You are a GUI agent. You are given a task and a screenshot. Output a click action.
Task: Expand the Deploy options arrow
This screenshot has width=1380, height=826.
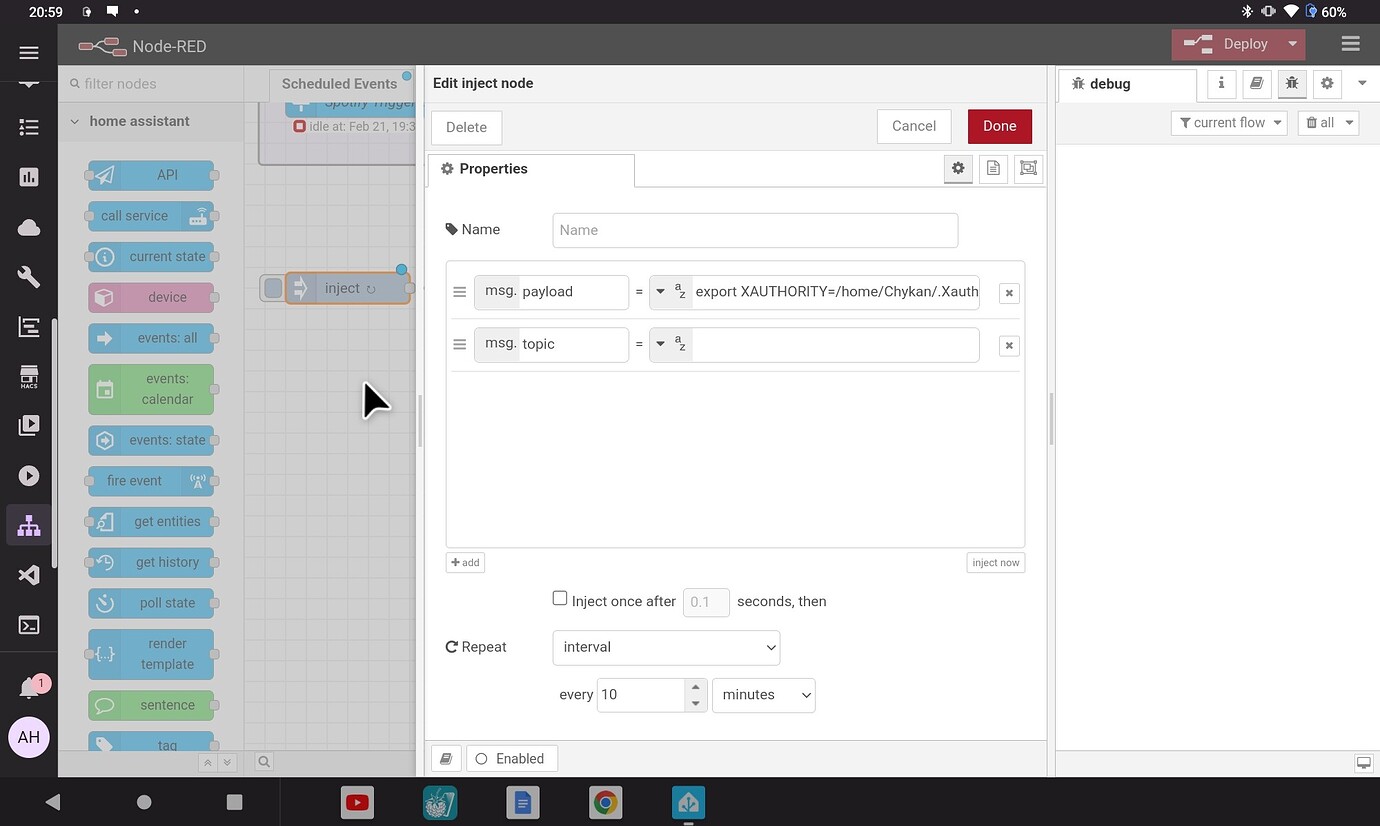coord(1292,44)
